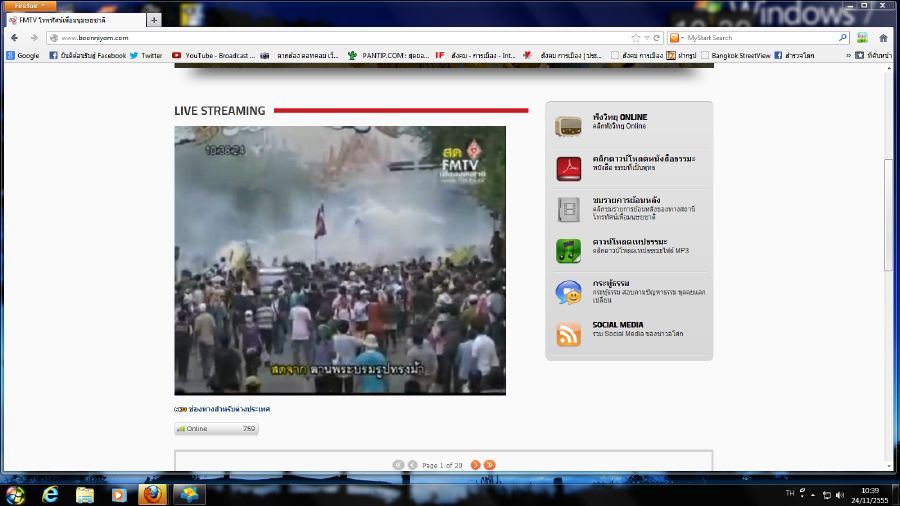Click the ONLINE radio link text
The width and height of the screenshot is (900, 506).
[620, 117]
